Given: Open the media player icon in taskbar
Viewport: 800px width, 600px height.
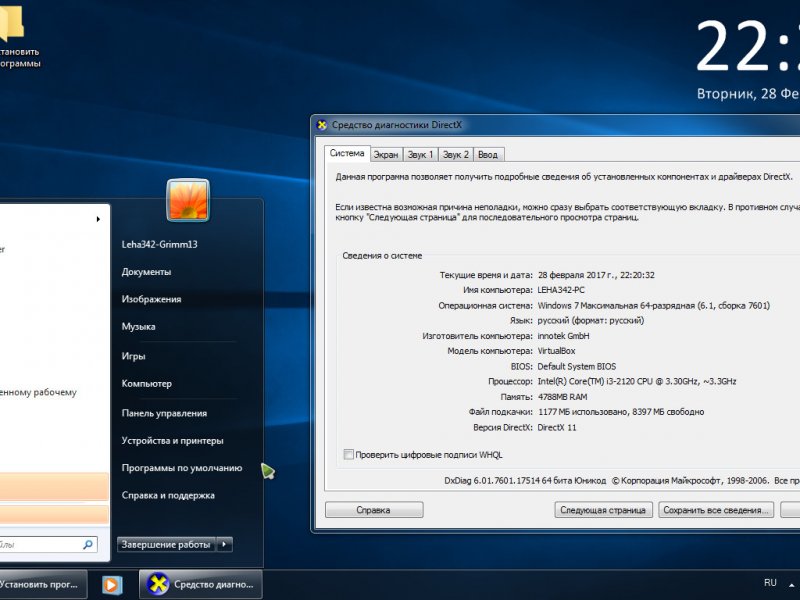Looking at the screenshot, I should pyautogui.click(x=112, y=585).
